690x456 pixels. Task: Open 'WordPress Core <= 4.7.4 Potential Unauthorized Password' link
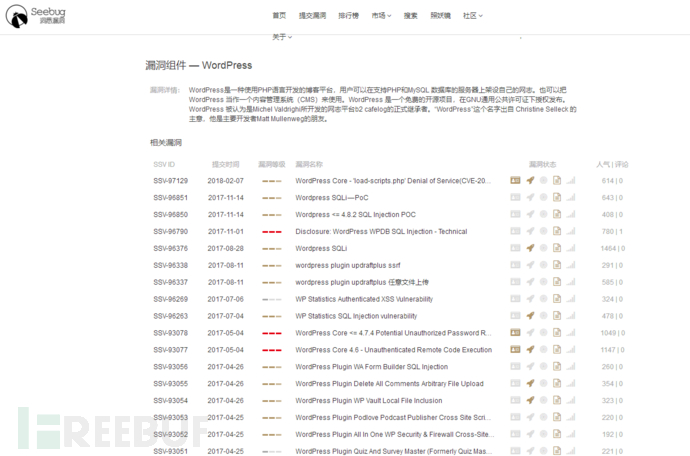point(393,333)
